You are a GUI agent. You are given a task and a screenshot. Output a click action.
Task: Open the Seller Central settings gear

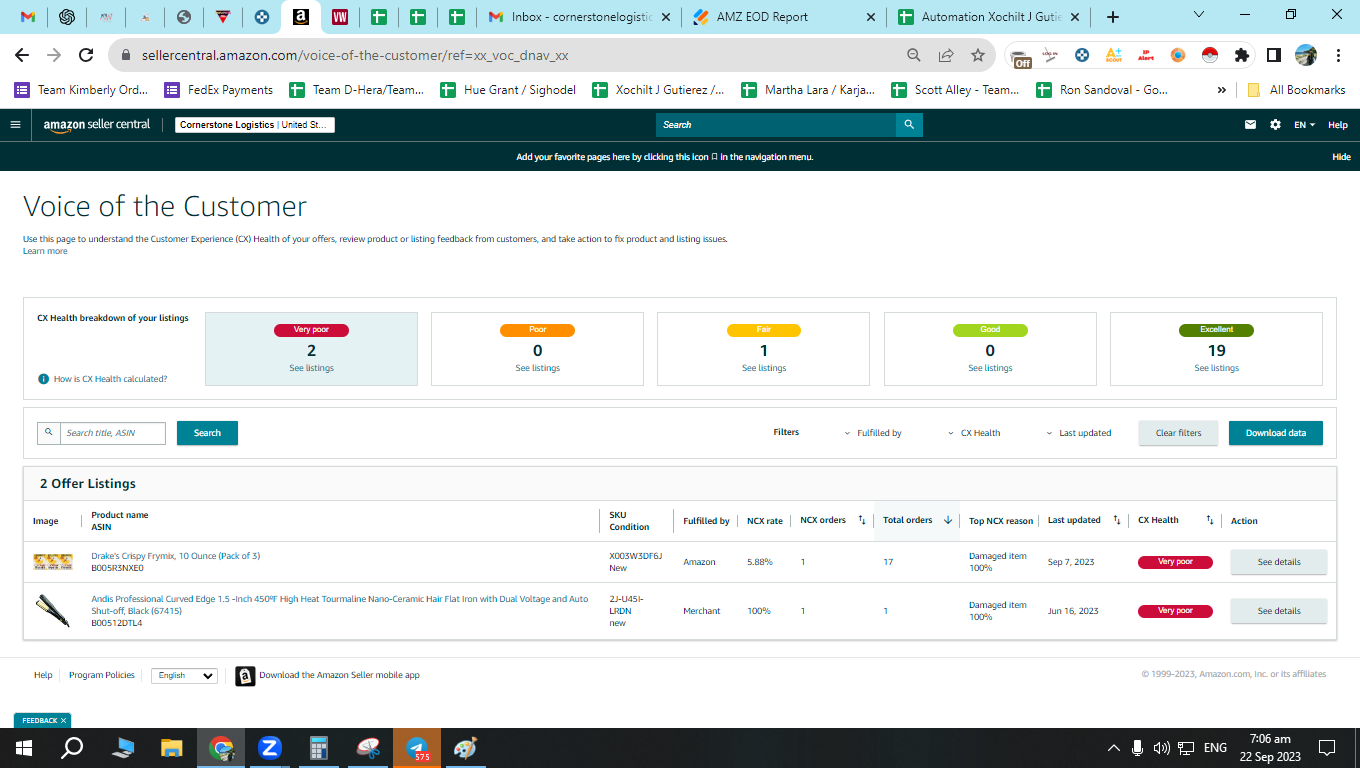pyautogui.click(x=1275, y=125)
